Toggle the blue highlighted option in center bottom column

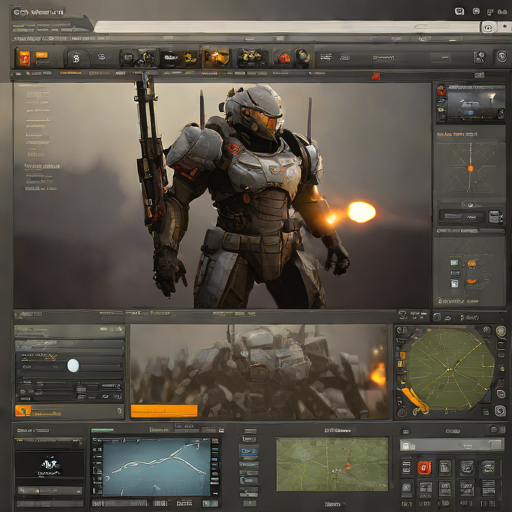[249, 451]
